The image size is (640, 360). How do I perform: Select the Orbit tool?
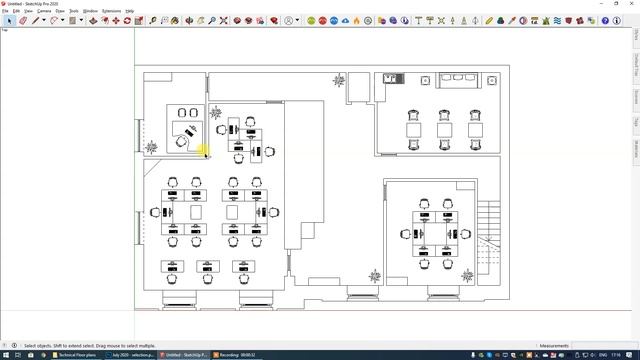(x=189, y=20)
